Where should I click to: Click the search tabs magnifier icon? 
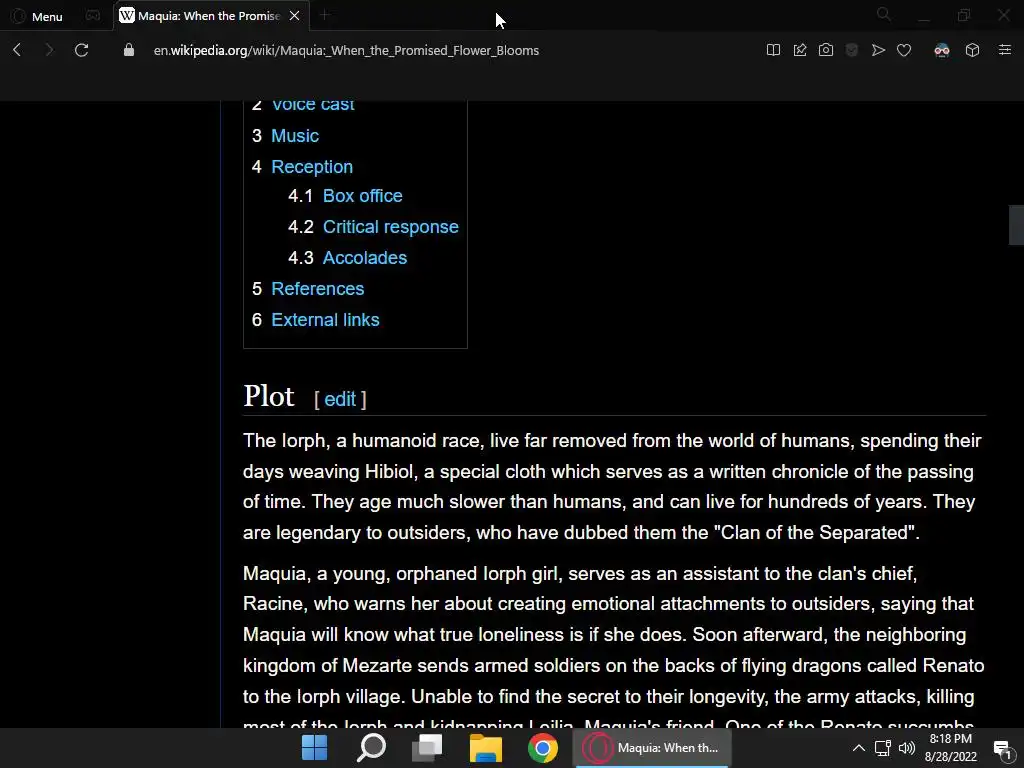click(x=884, y=14)
